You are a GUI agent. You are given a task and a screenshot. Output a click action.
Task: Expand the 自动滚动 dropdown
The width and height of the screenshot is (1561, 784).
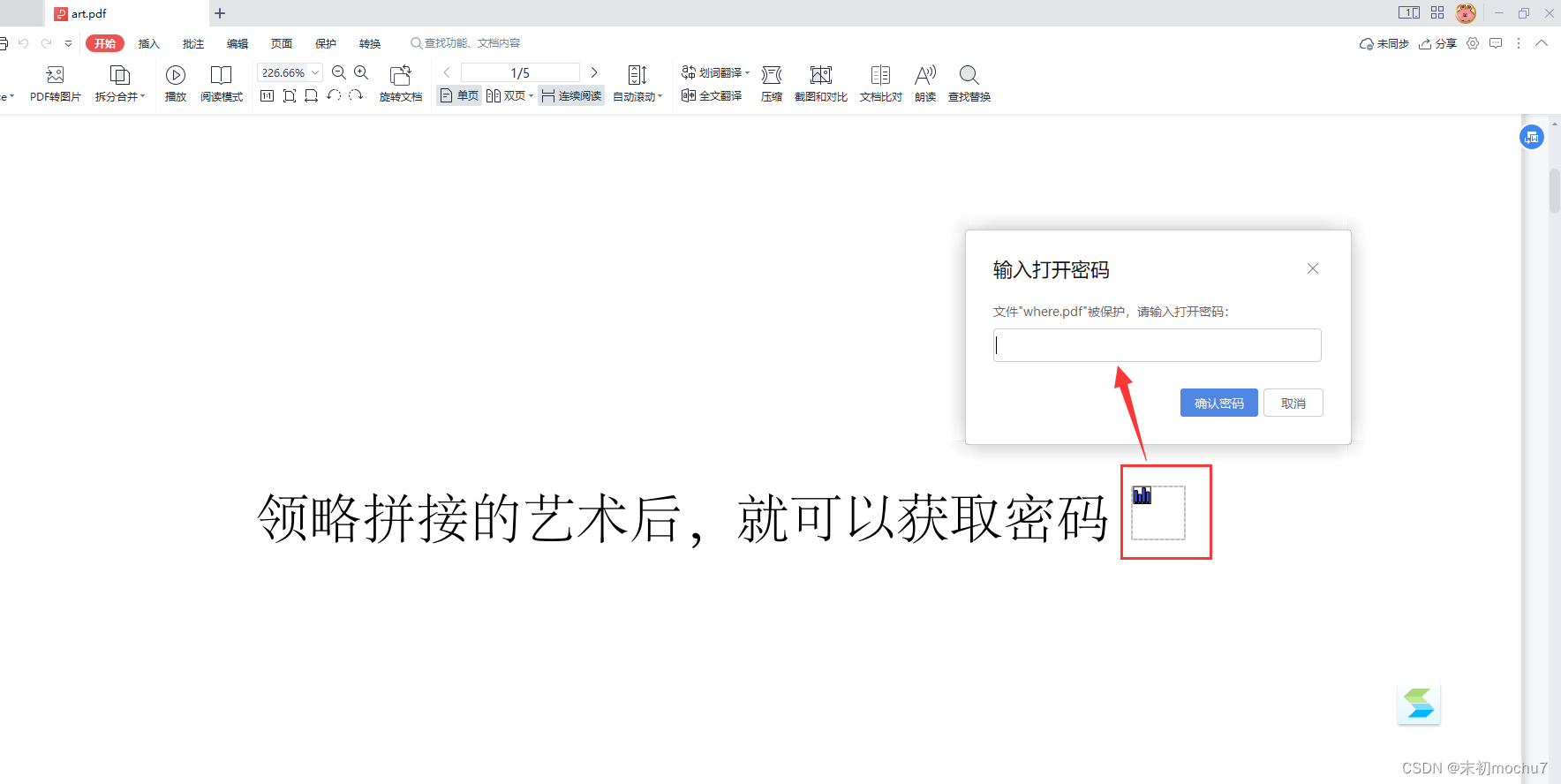click(x=660, y=96)
